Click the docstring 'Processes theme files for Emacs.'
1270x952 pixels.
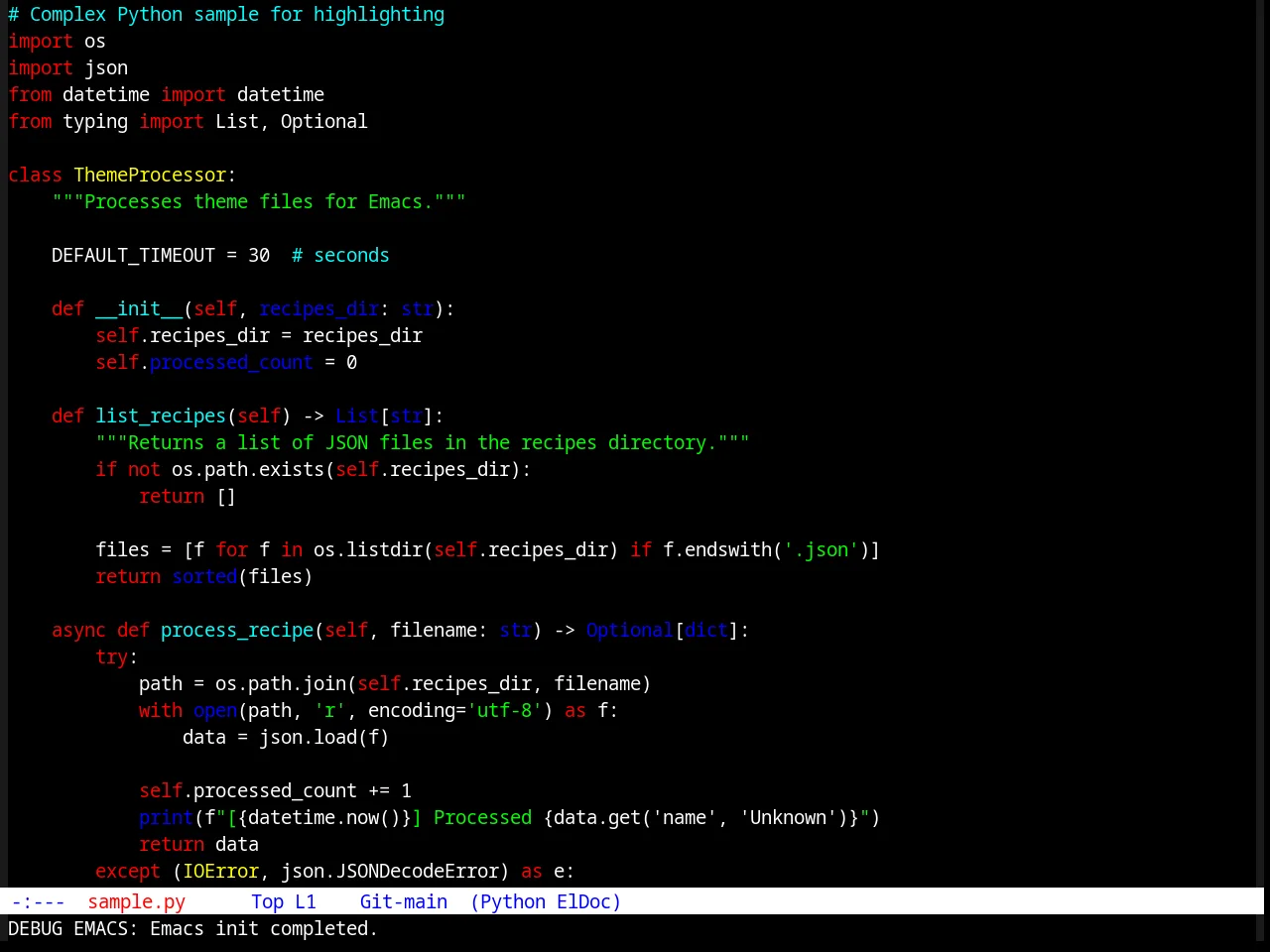[x=259, y=202]
